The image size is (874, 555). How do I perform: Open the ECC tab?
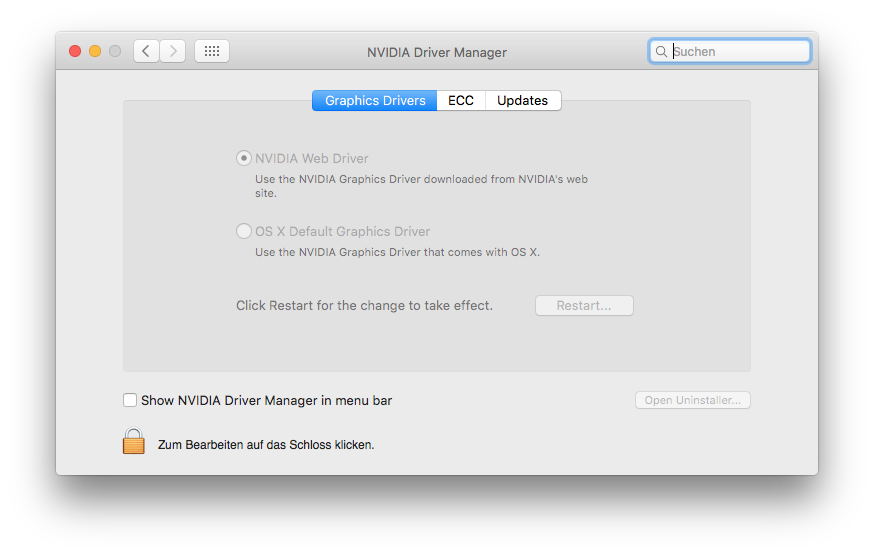pyautogui.click(x=461, y=101)
